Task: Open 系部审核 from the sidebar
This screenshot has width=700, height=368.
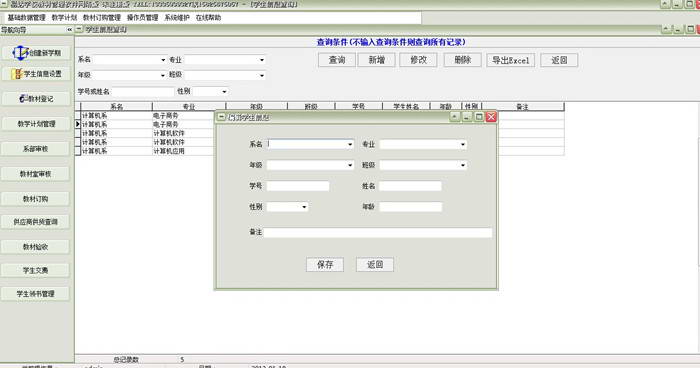Action: (36, 149)
